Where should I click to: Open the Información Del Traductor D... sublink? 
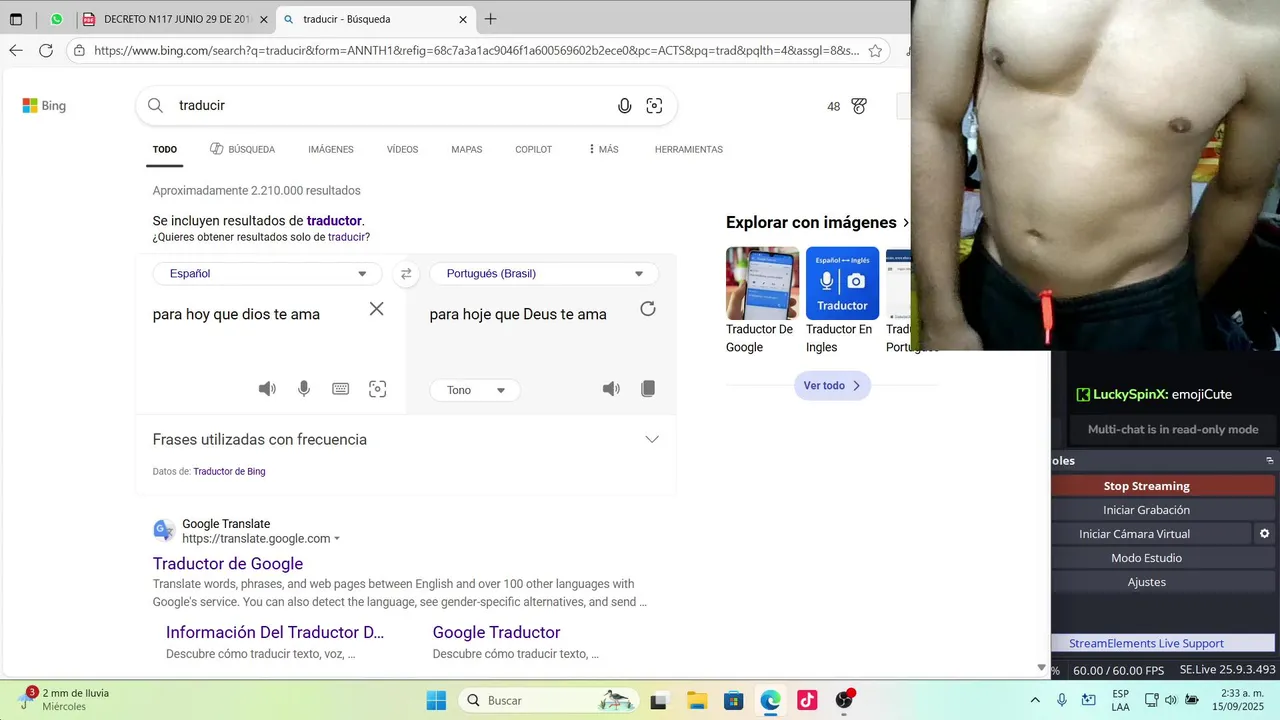pyautogui.click(x=275, y=632)
